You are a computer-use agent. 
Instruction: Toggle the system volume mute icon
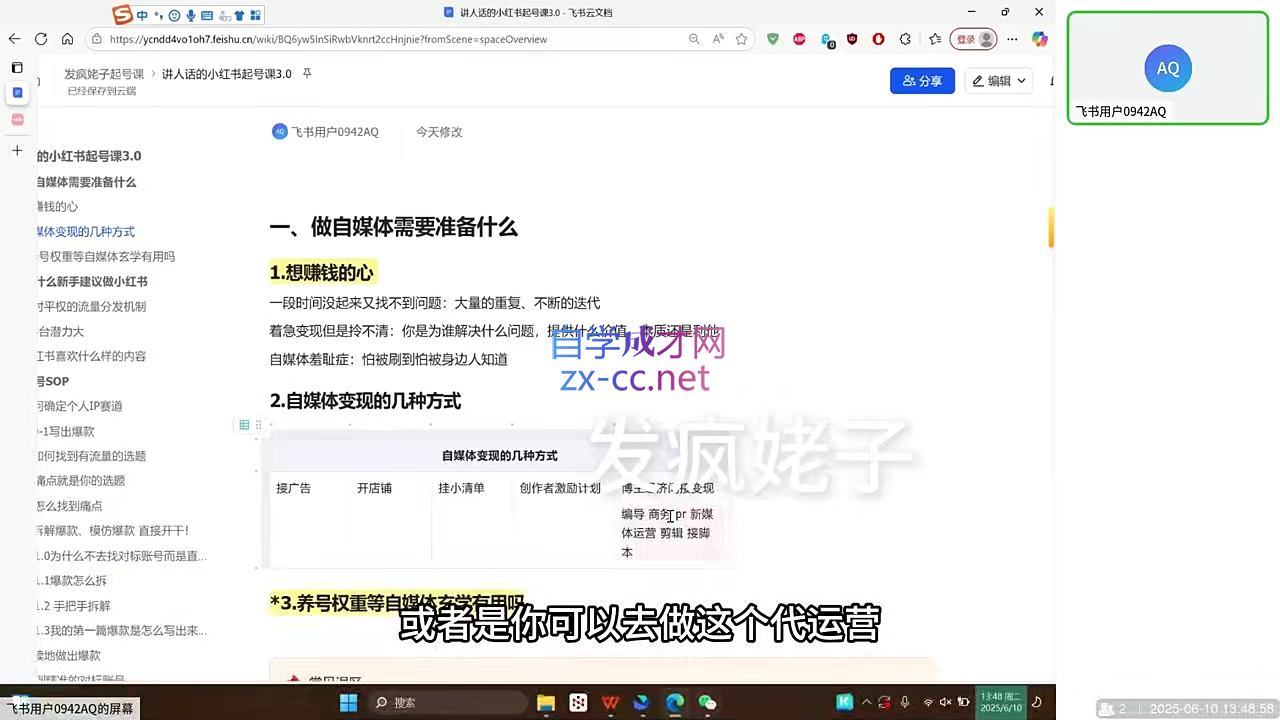[x=946, y=703]
